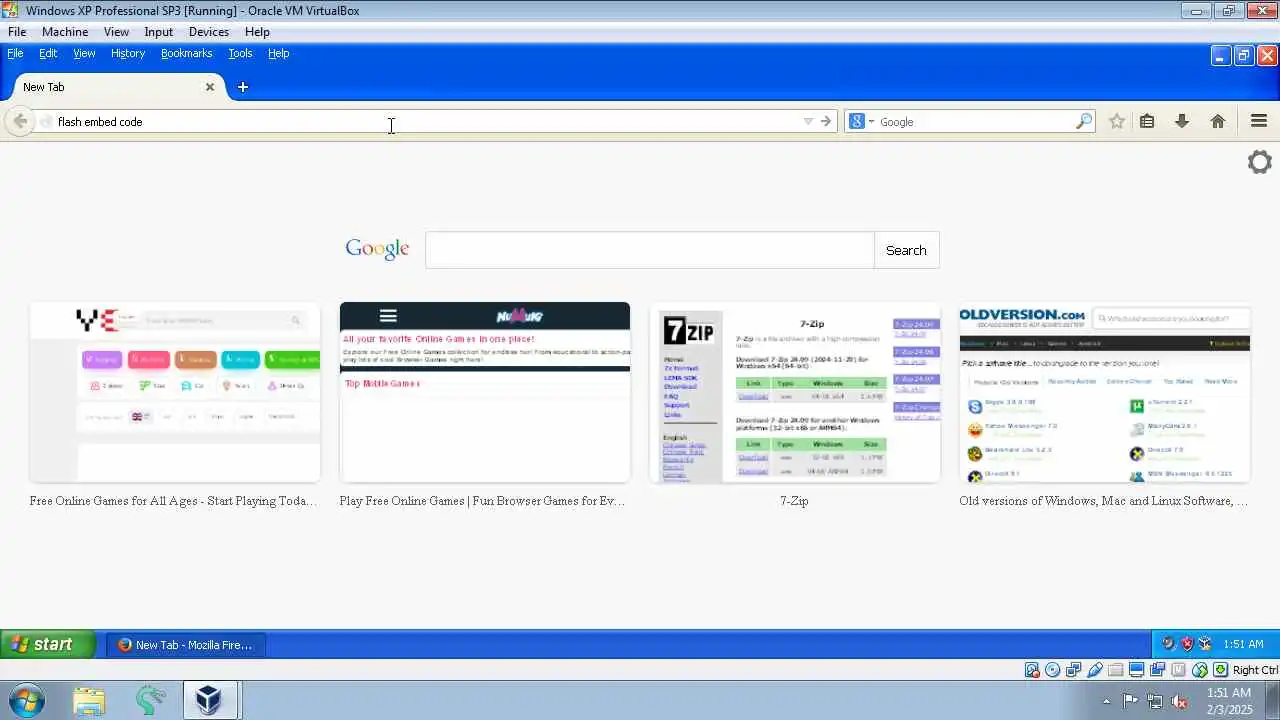Click VirtualBox mouse integration status icon
Screen dimensions: 1280x720
pyautogui.click(x=1200, y=670)
